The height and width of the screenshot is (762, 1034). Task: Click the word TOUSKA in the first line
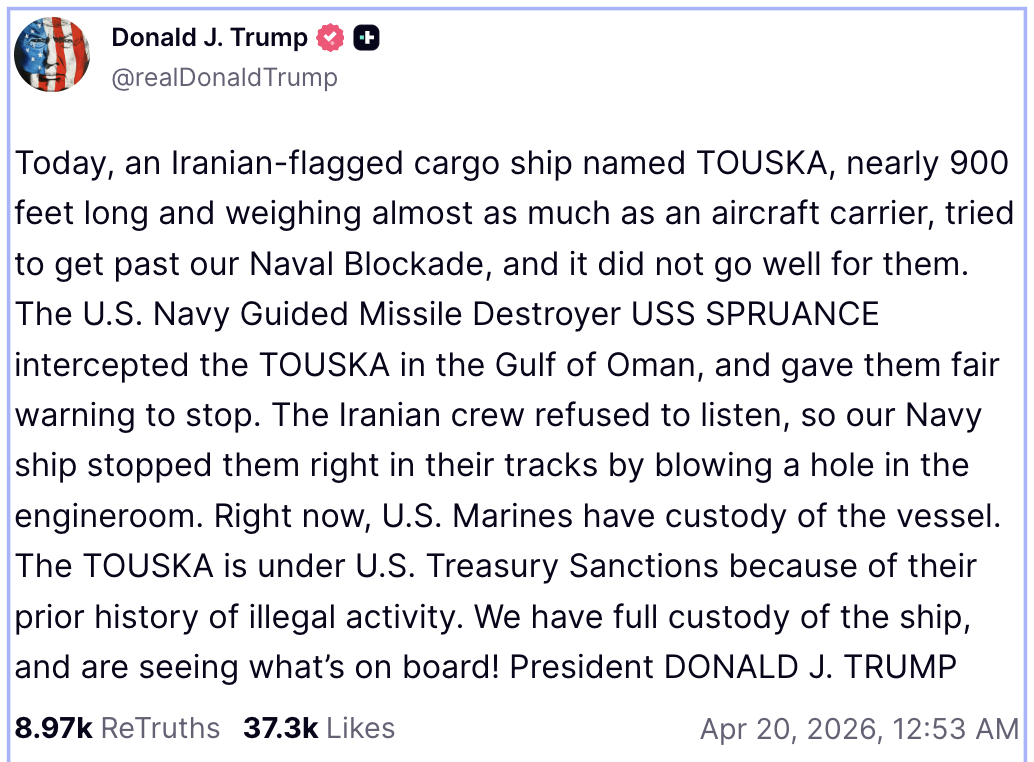(762, 163)
